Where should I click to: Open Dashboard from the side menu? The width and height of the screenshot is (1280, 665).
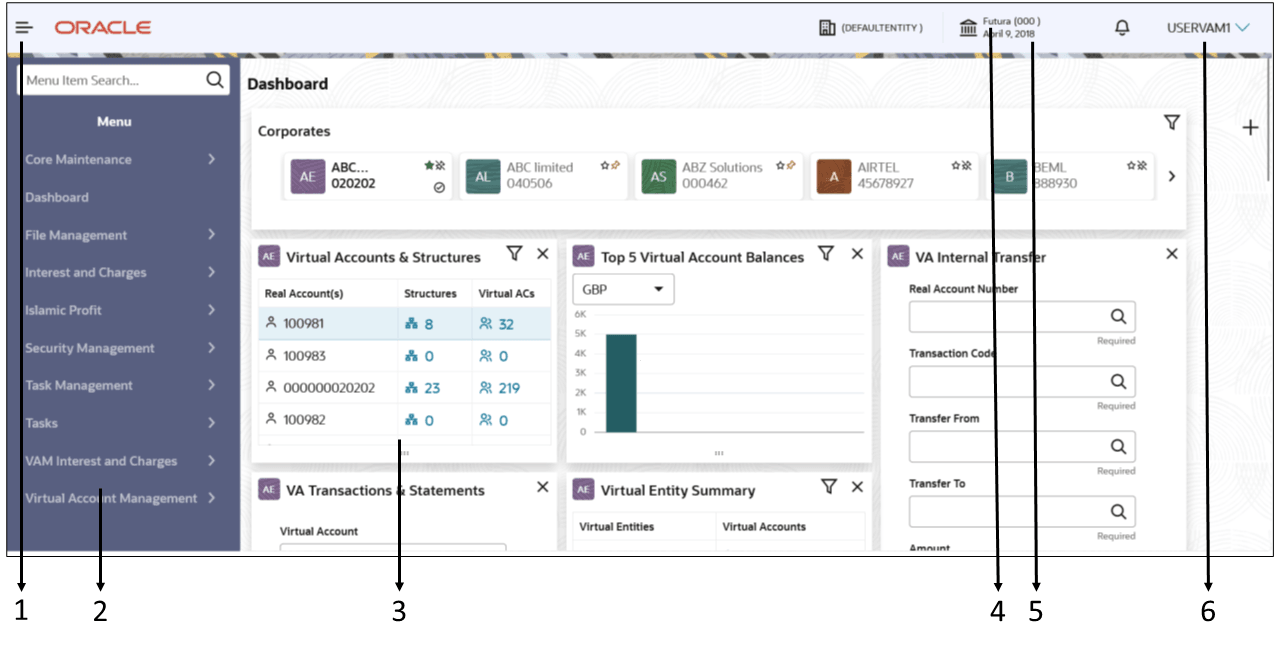57,197
